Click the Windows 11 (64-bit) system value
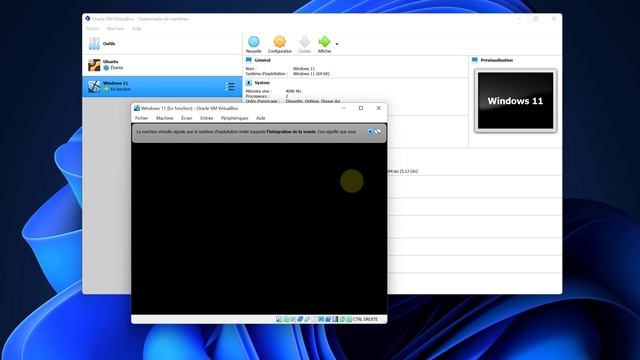Screen dimensions: 640x360 click(311, 74)
